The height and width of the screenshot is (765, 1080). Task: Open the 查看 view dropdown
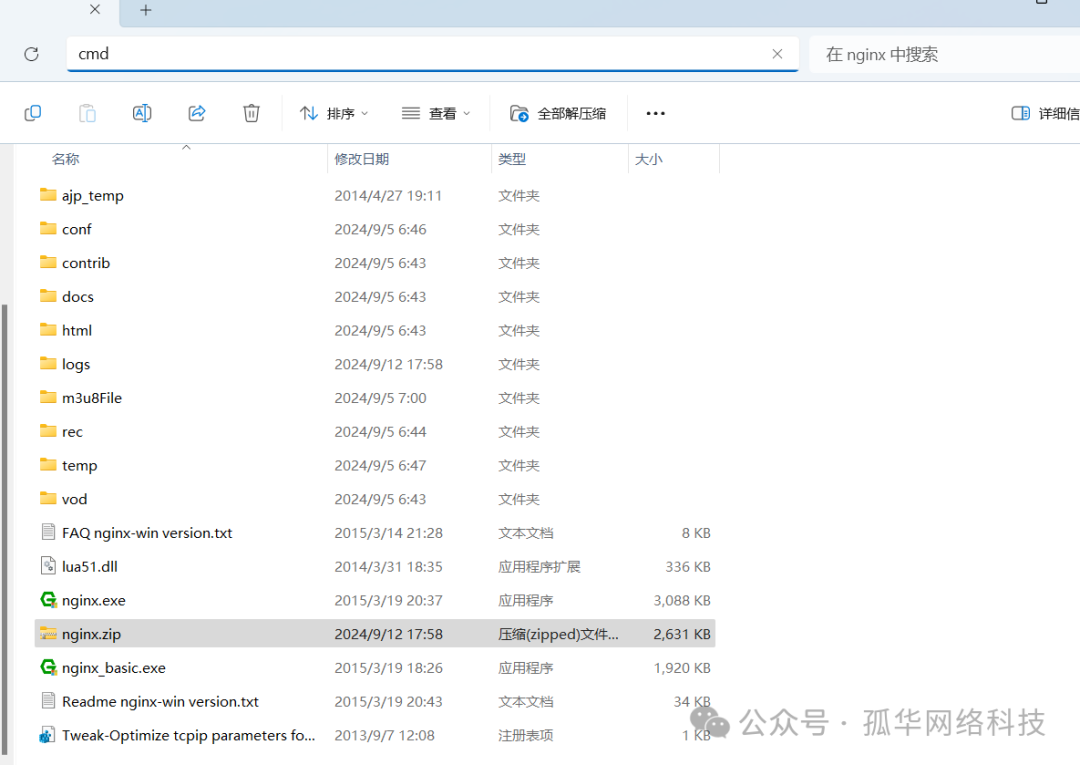(x=436, y=113)
